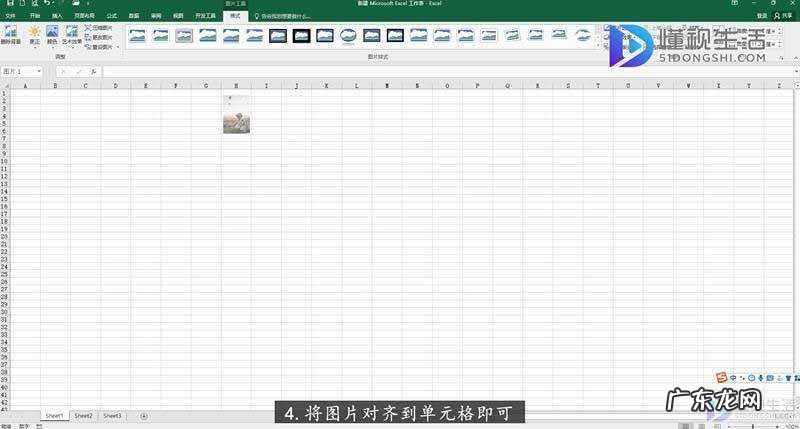Click inside the formula bar
The height and width of the screenshot is (429, 800).
click(449, 71)
